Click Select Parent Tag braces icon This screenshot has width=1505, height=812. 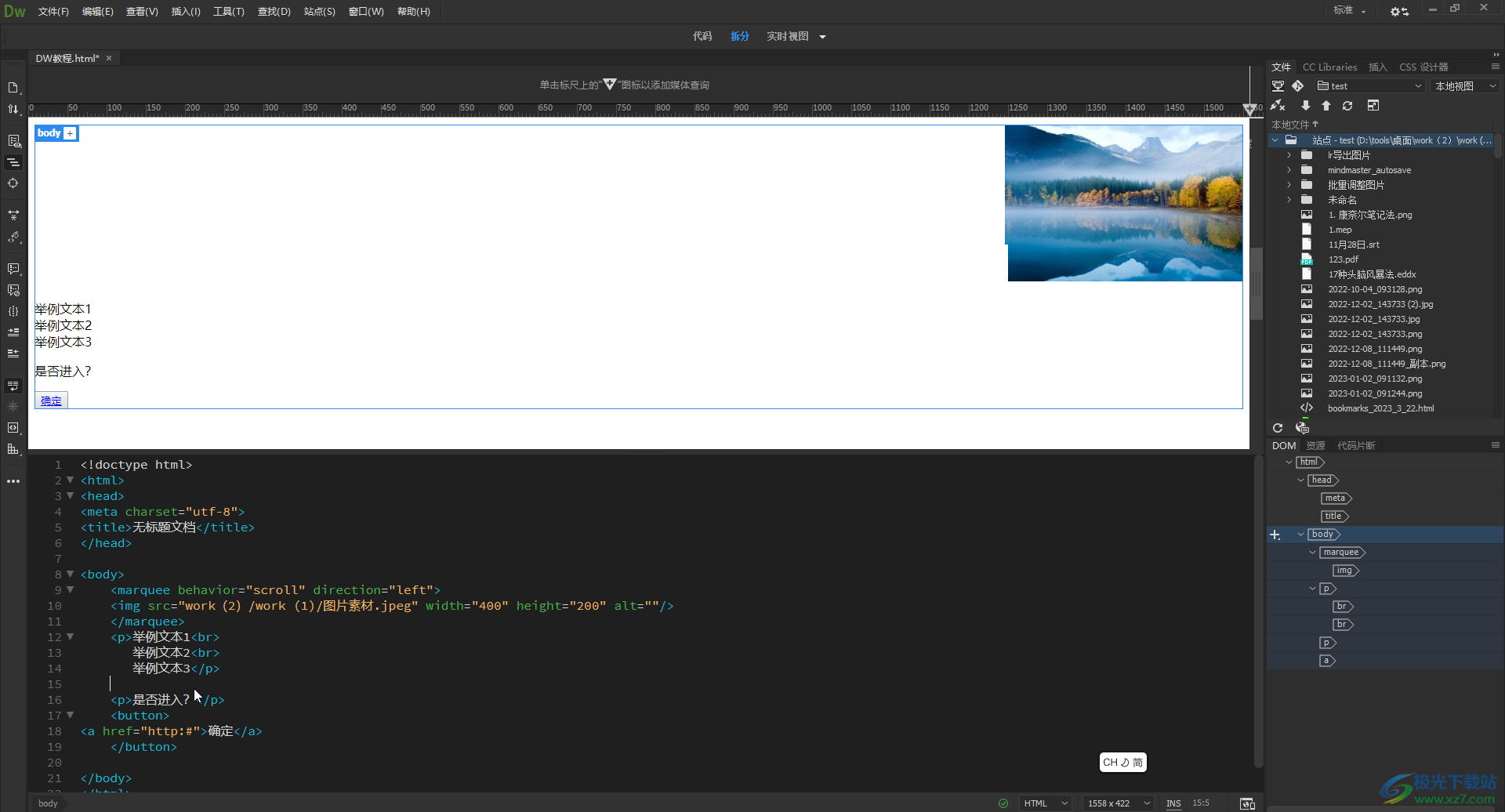pos(13,311)
